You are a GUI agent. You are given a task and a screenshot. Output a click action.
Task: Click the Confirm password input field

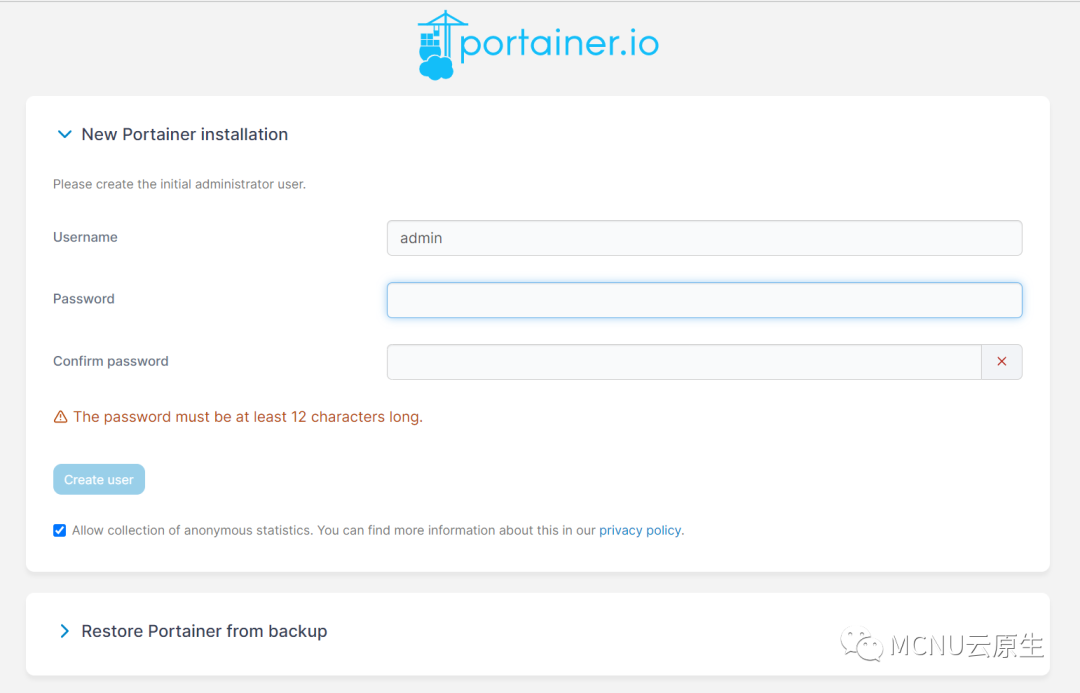coord(684,362)
